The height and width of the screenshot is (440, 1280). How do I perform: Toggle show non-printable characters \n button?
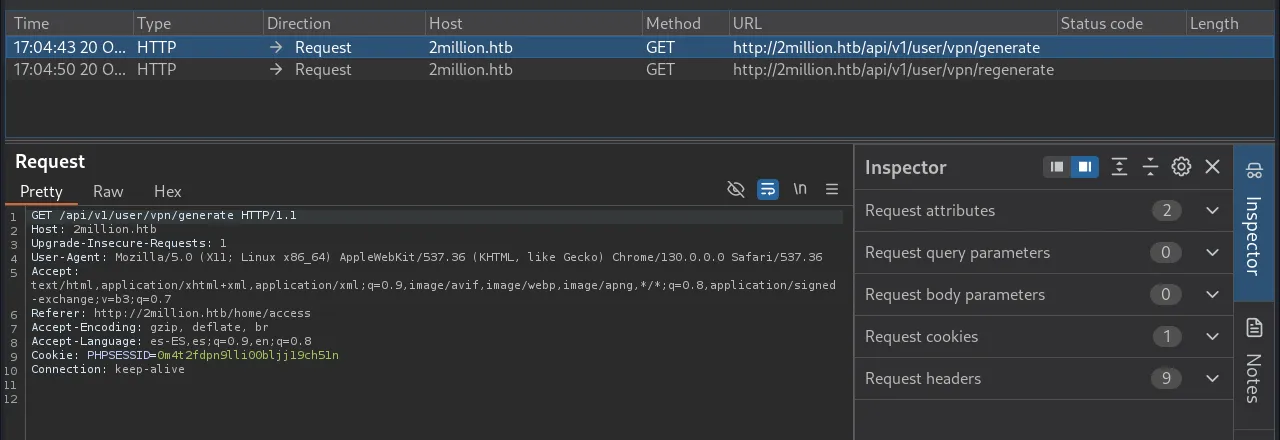point(800,189)
